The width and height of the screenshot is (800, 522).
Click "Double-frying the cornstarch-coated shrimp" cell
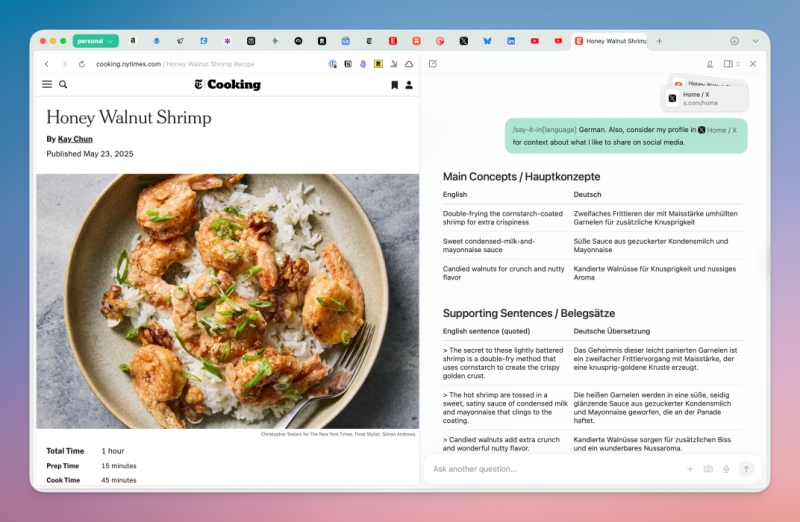(503, 218)
